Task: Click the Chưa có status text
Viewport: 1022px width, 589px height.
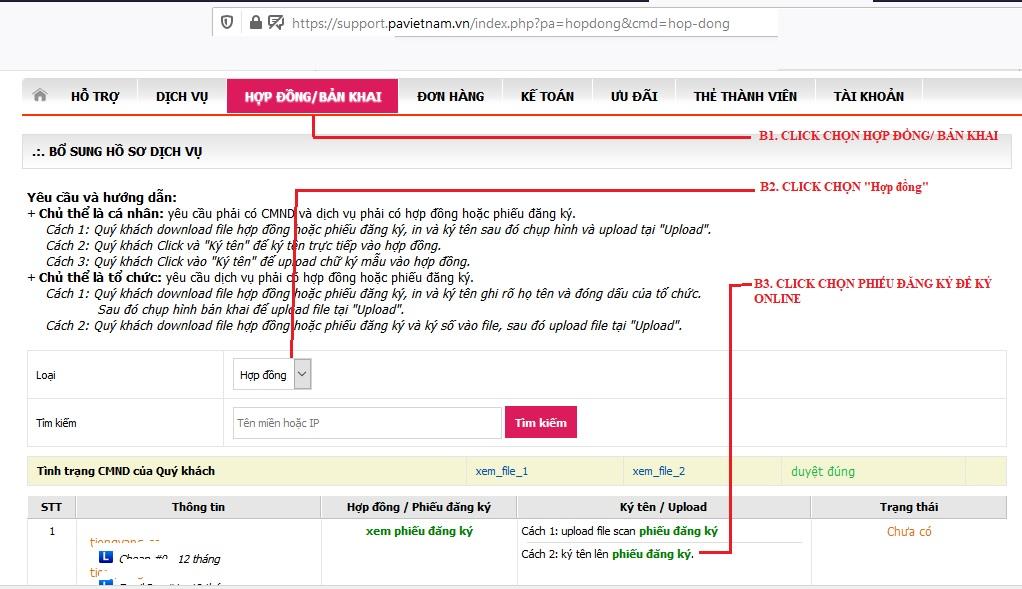Action: [909, 532]
